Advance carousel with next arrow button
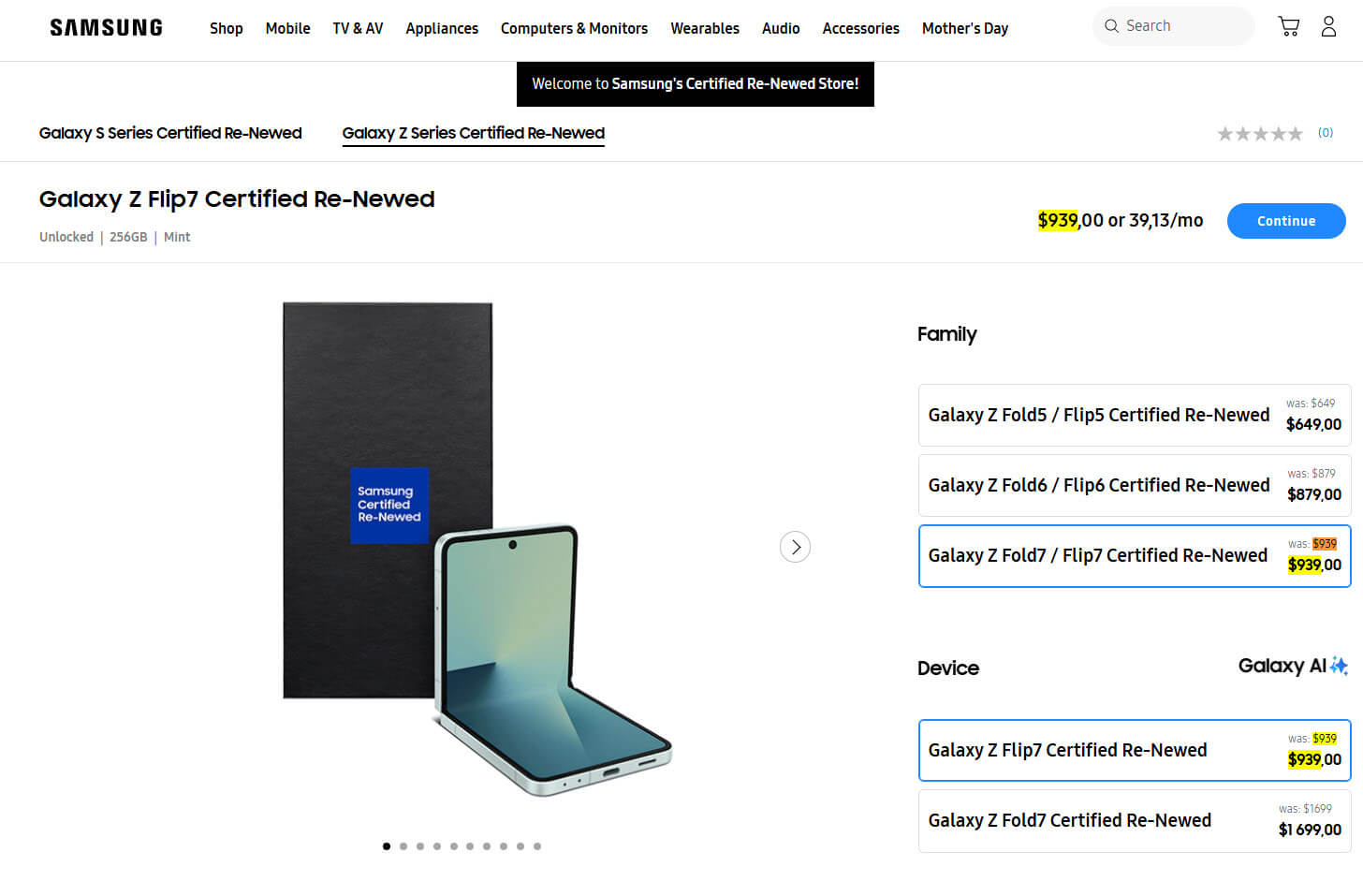 795,547
